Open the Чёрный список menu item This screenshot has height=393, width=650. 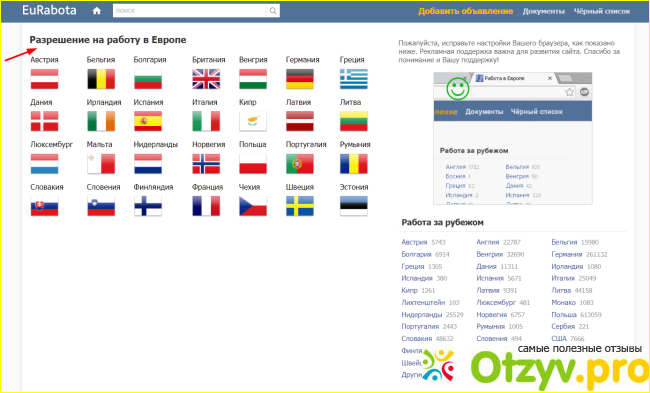coord(602,11)
